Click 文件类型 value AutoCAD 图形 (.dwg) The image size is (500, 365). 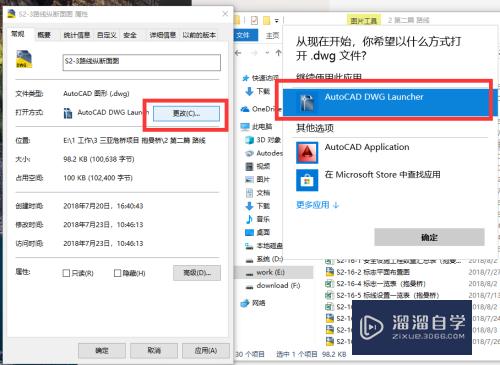(x=96, y=94)
